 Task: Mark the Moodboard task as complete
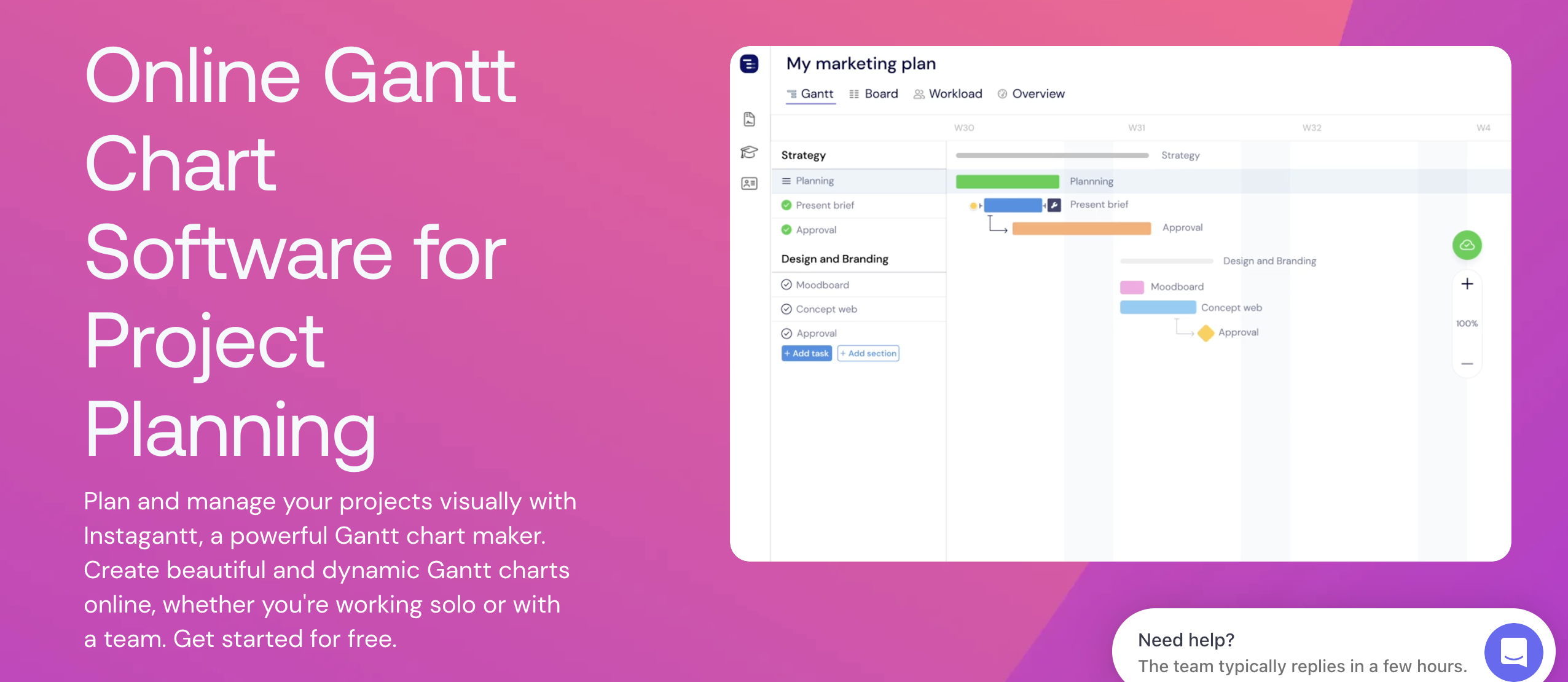tap(787, 284)
